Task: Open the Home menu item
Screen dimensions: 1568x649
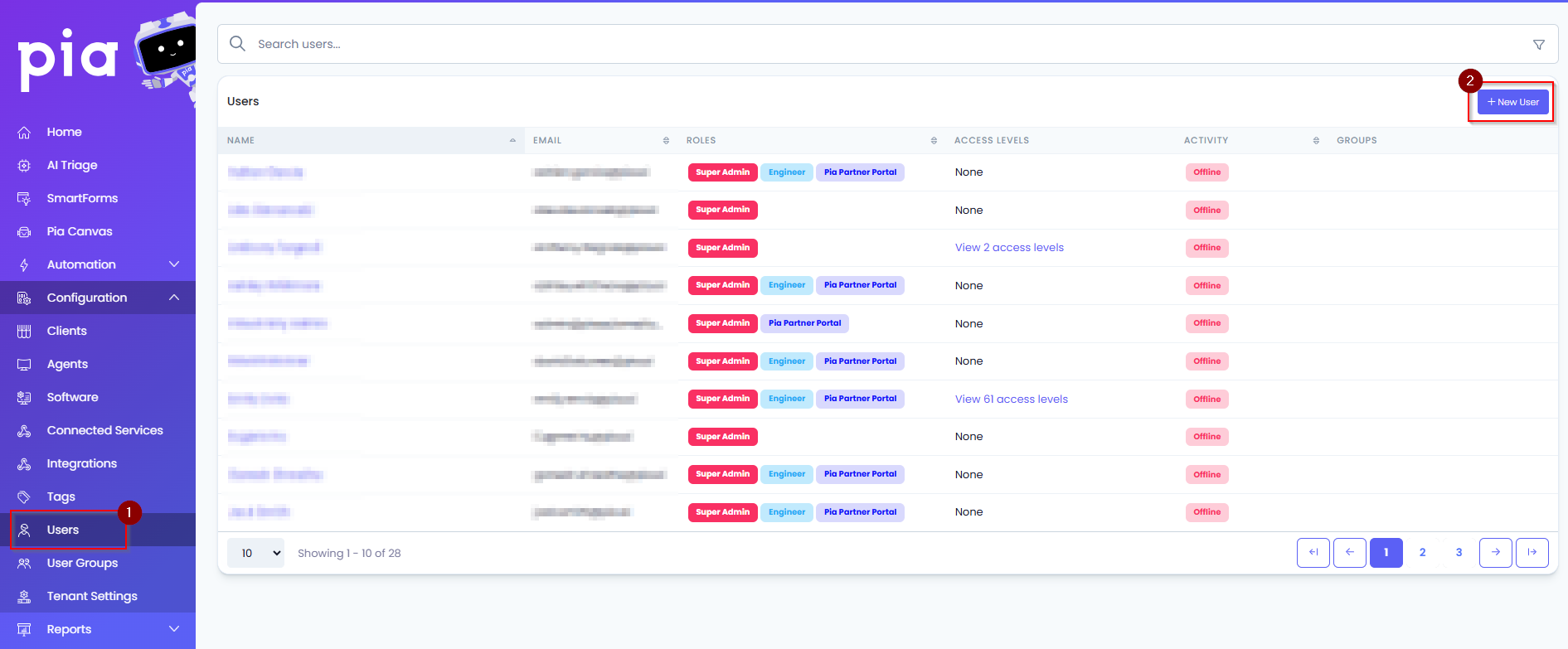Action: (x=98, y=132)
